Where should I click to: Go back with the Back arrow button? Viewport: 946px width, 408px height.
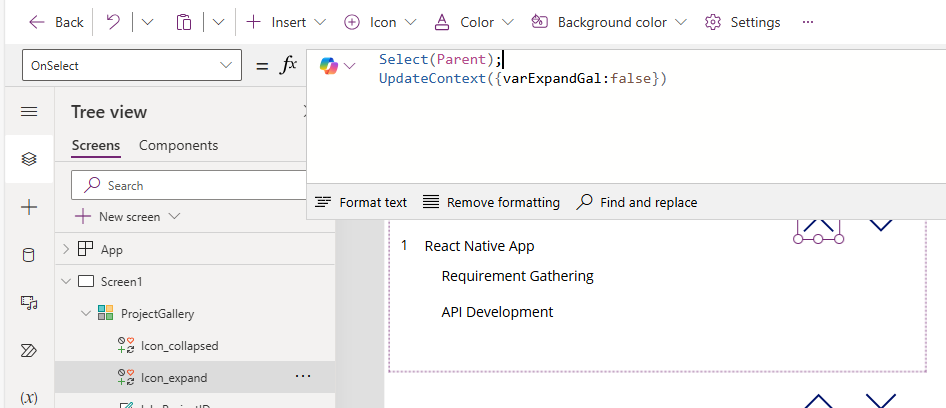(x=56, y=22)
